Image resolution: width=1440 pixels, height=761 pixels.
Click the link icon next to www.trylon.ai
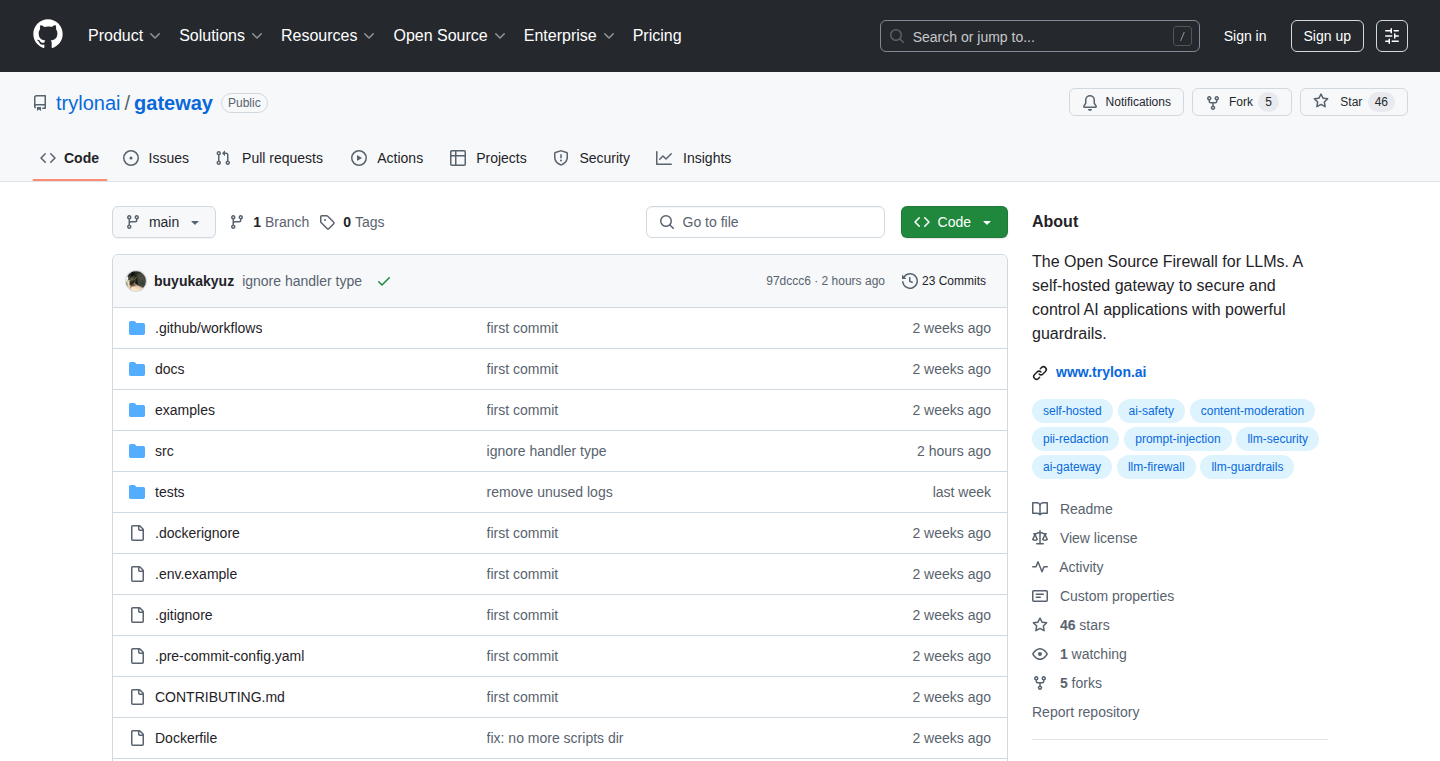coord(1040,373)
